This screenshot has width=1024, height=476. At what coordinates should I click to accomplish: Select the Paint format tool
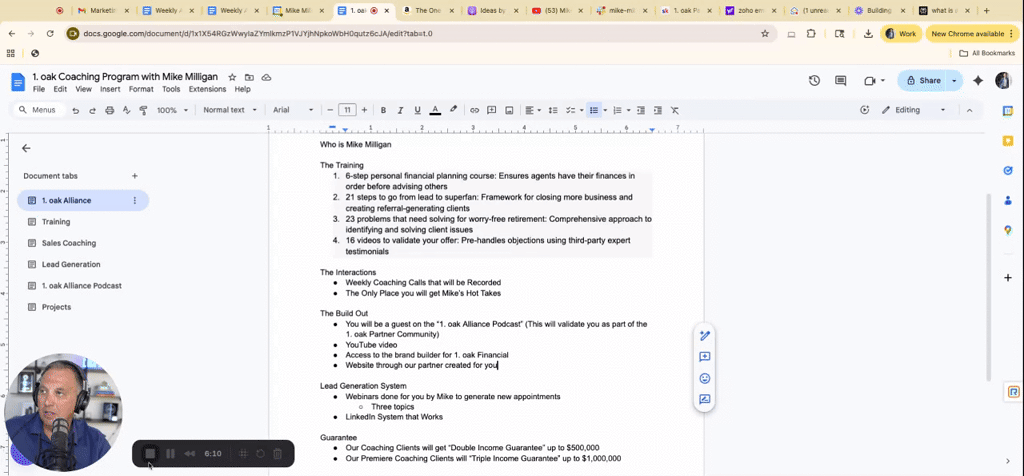tap(144, 110)
